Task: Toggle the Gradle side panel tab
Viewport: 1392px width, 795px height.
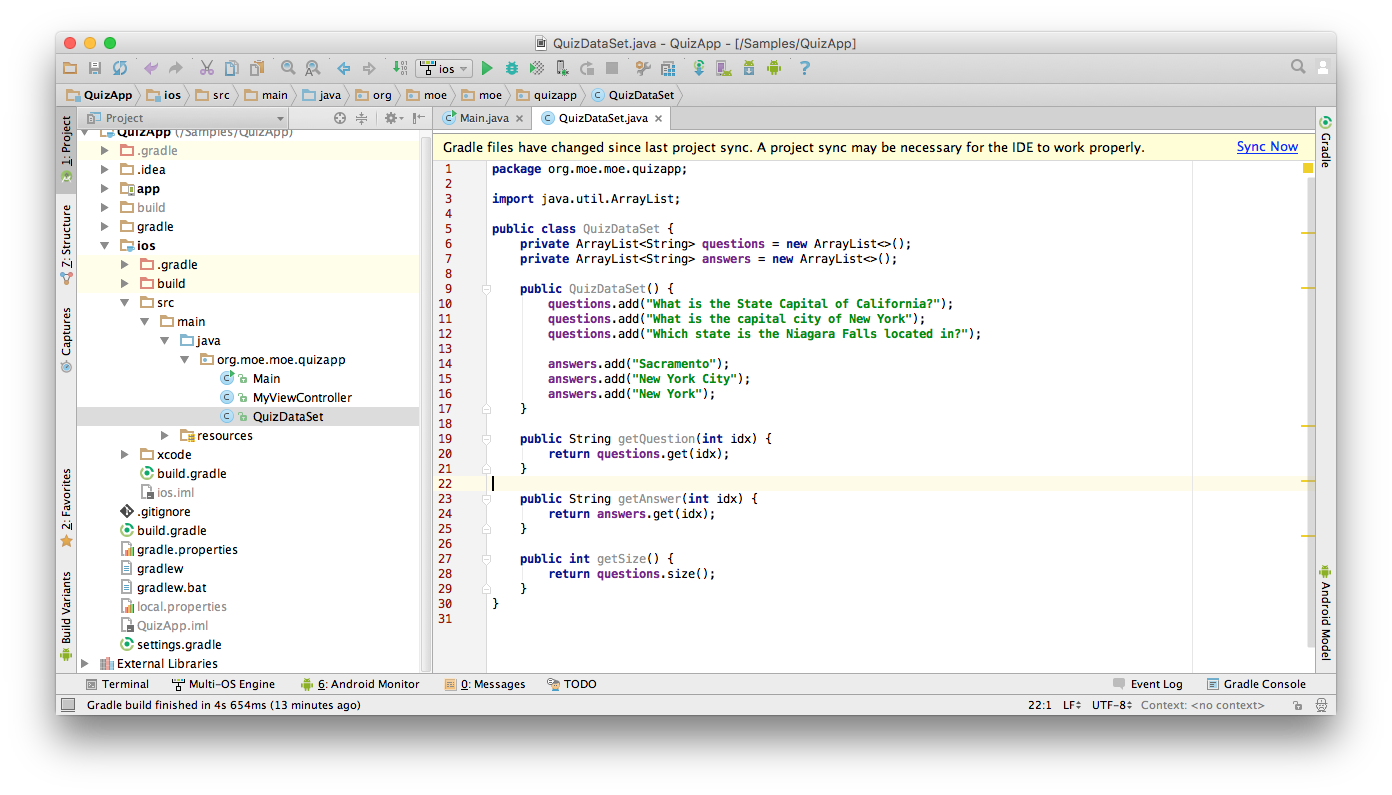Action: coord(1325,142)
